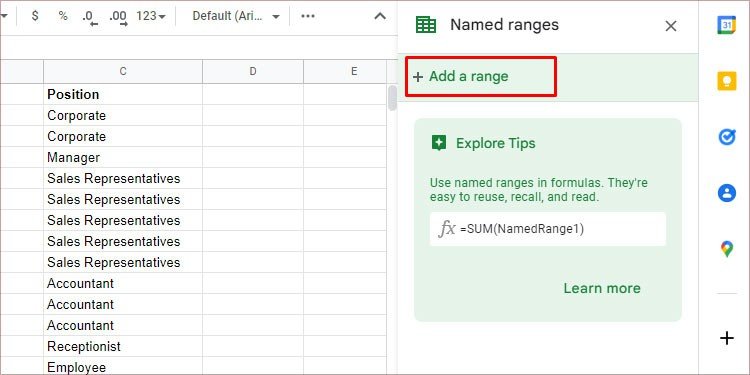The width and height of the screenshot is (750, 375).
Task: Click the vertical scrollbar thumb
Action: pyautogui.click(x=392, y=98)
